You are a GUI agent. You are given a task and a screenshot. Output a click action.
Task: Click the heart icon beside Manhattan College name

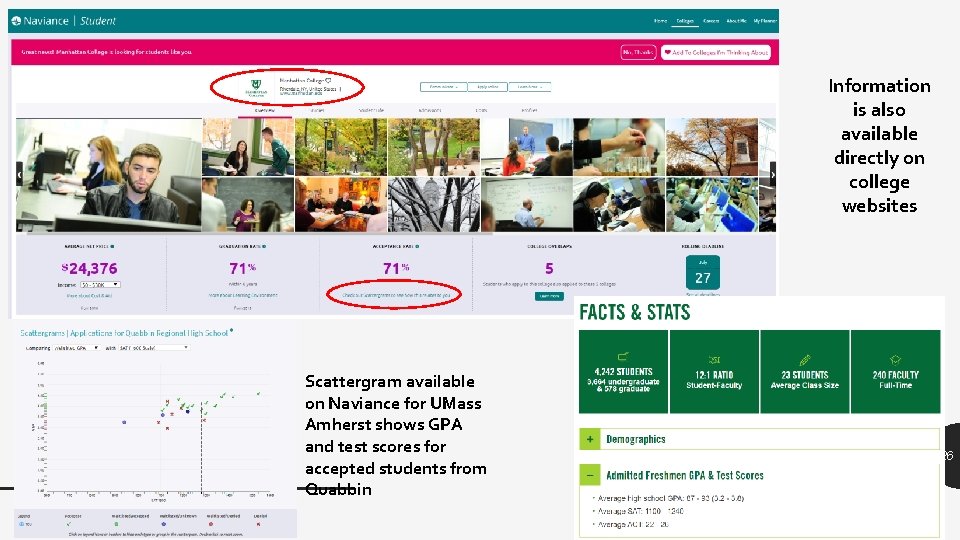point(329,81)
